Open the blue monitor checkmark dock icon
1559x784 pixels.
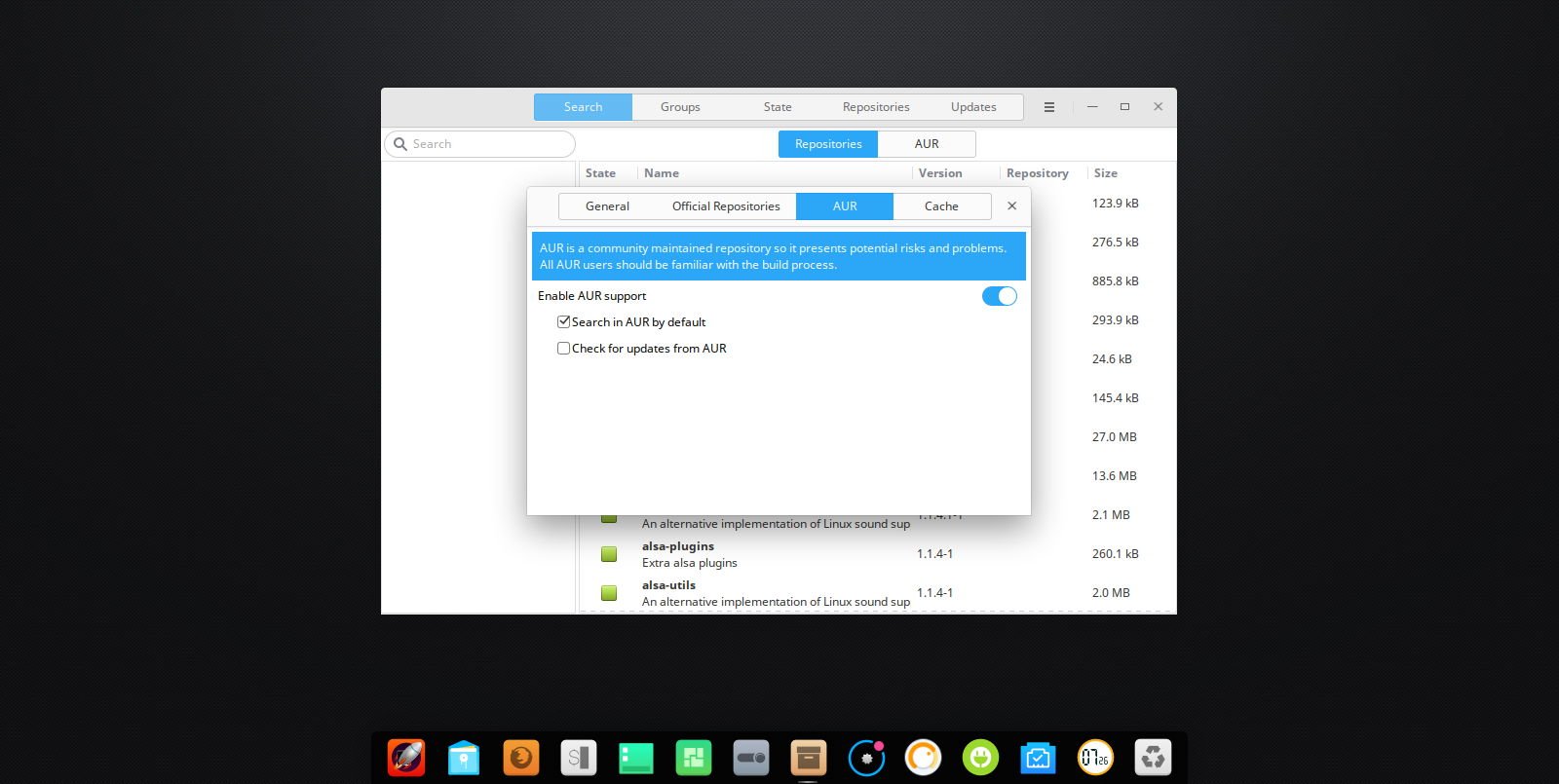[x=1038, y=757]
